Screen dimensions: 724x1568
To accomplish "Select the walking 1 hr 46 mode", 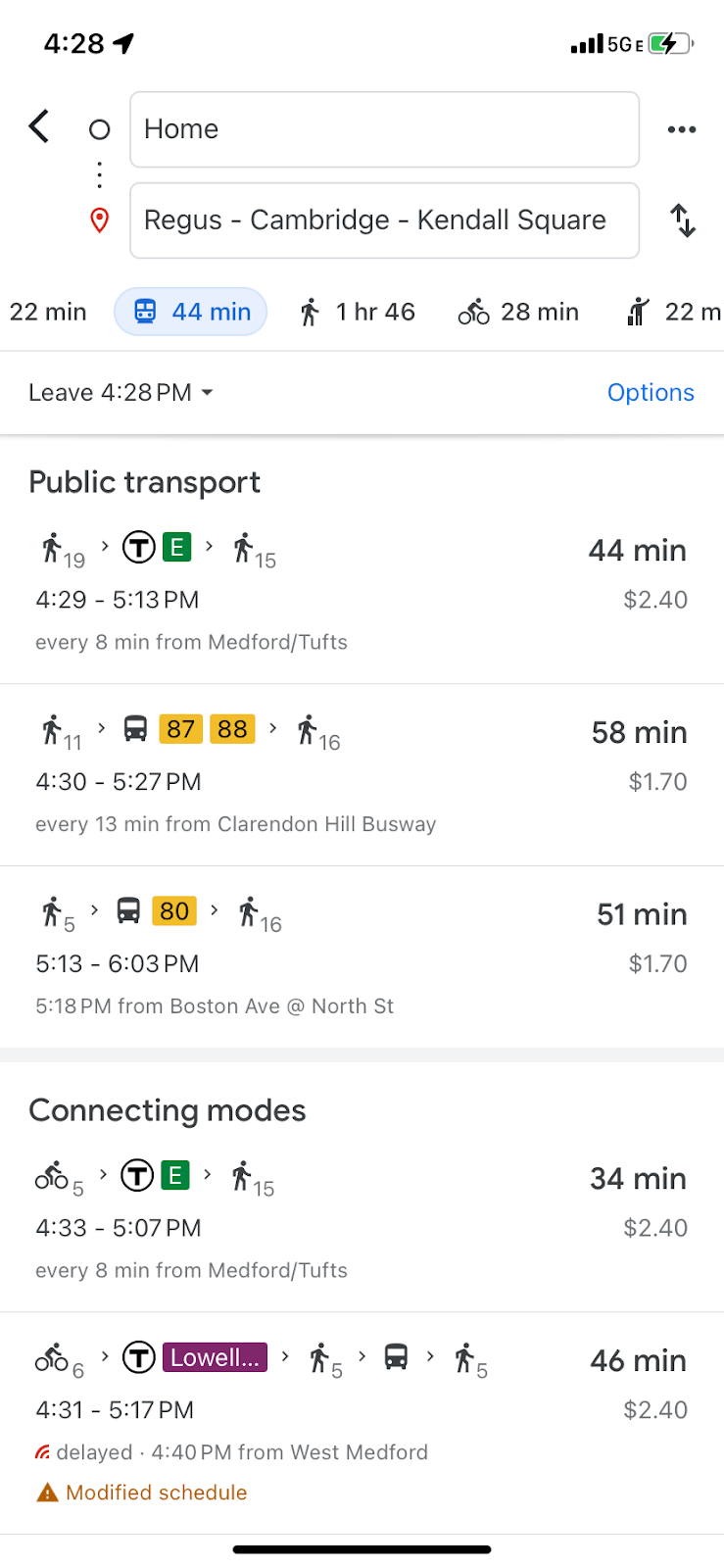I will pos(358,312).
